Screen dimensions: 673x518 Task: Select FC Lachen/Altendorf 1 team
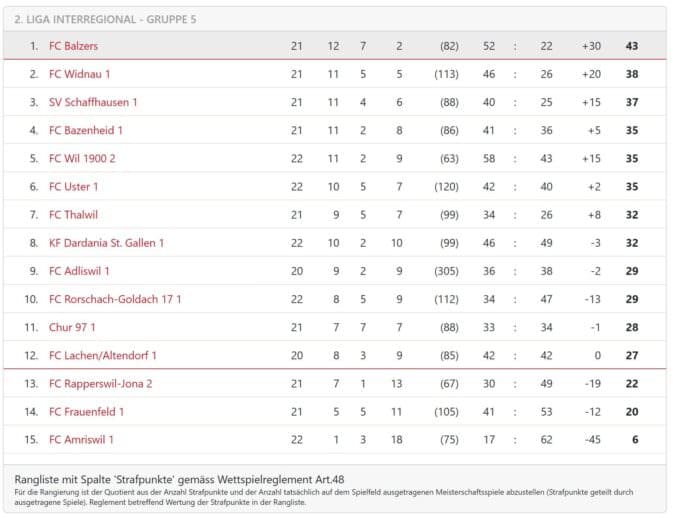(x=103, y=355)
